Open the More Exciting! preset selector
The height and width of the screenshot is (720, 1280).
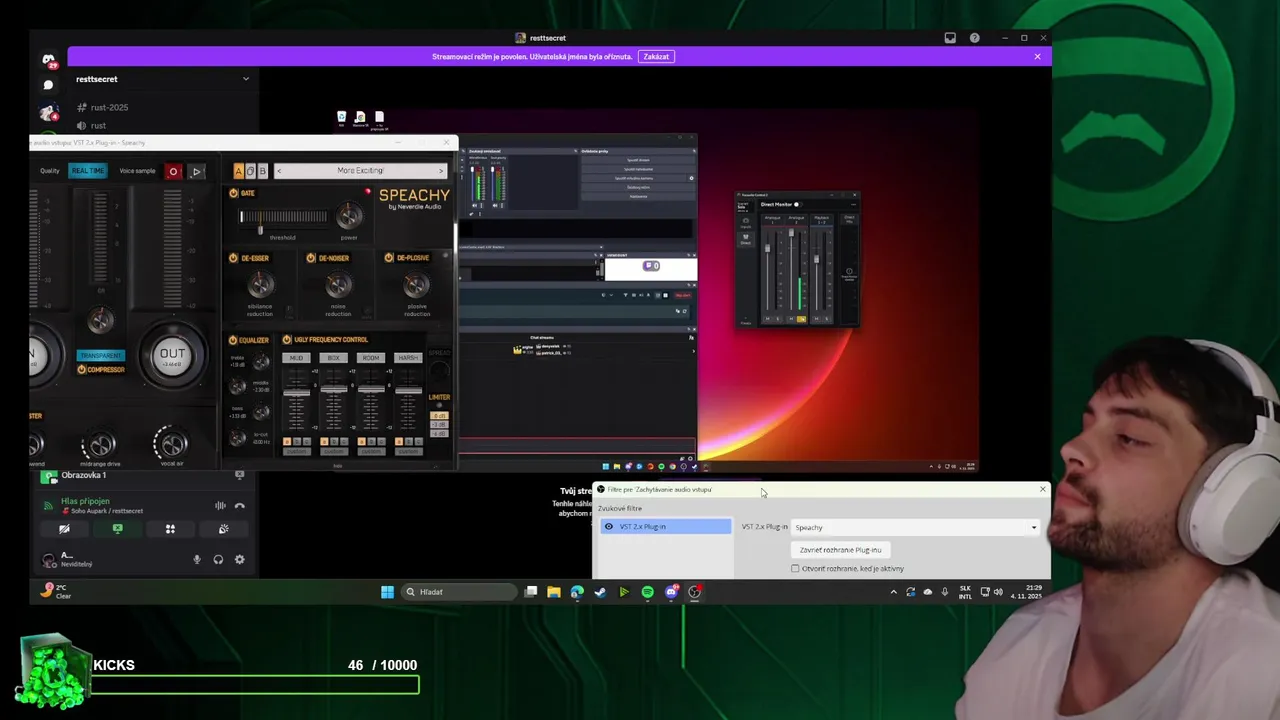point(360,171)
